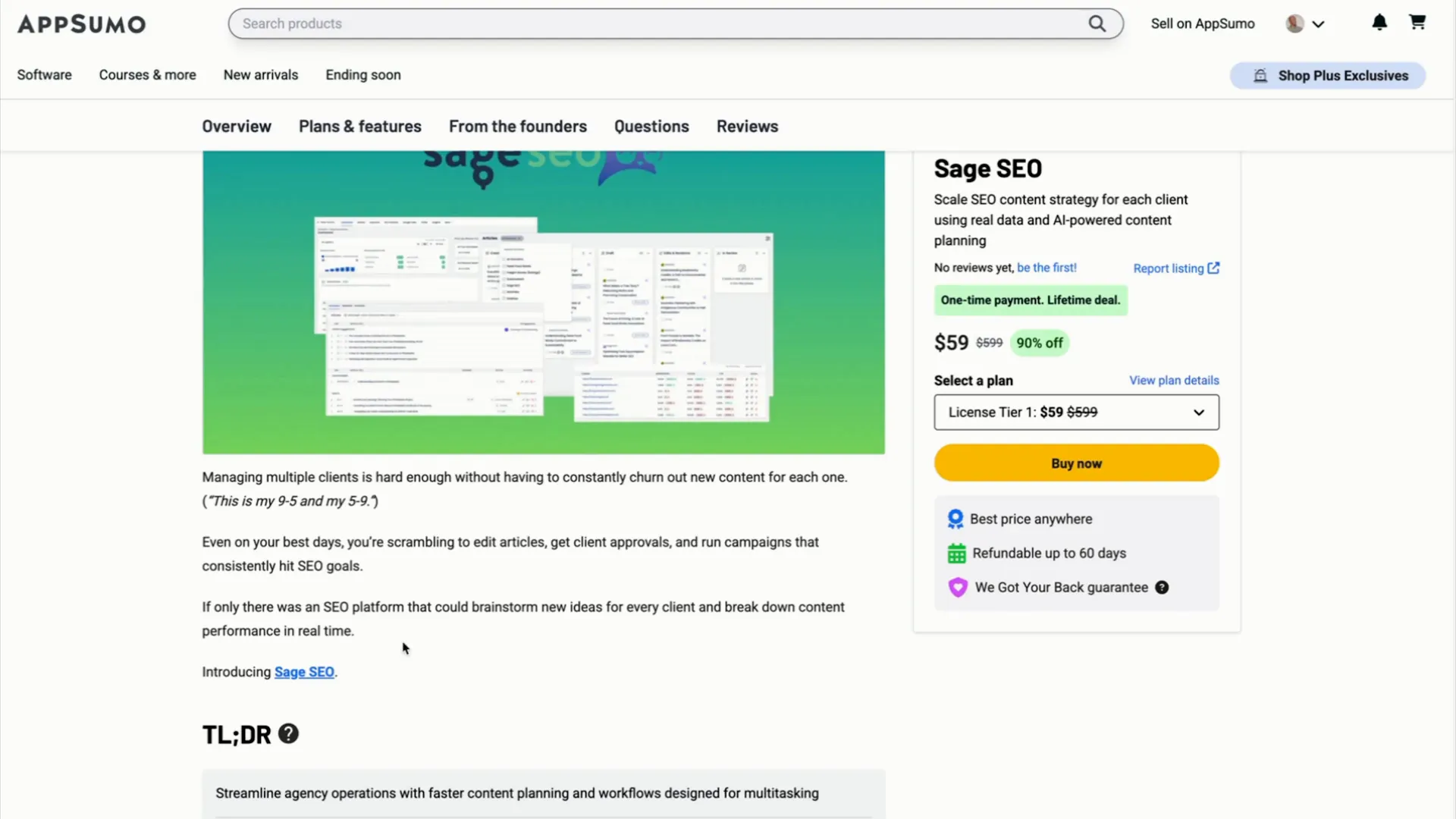
Task: Switch to the Overview tab
Action: 236,127
